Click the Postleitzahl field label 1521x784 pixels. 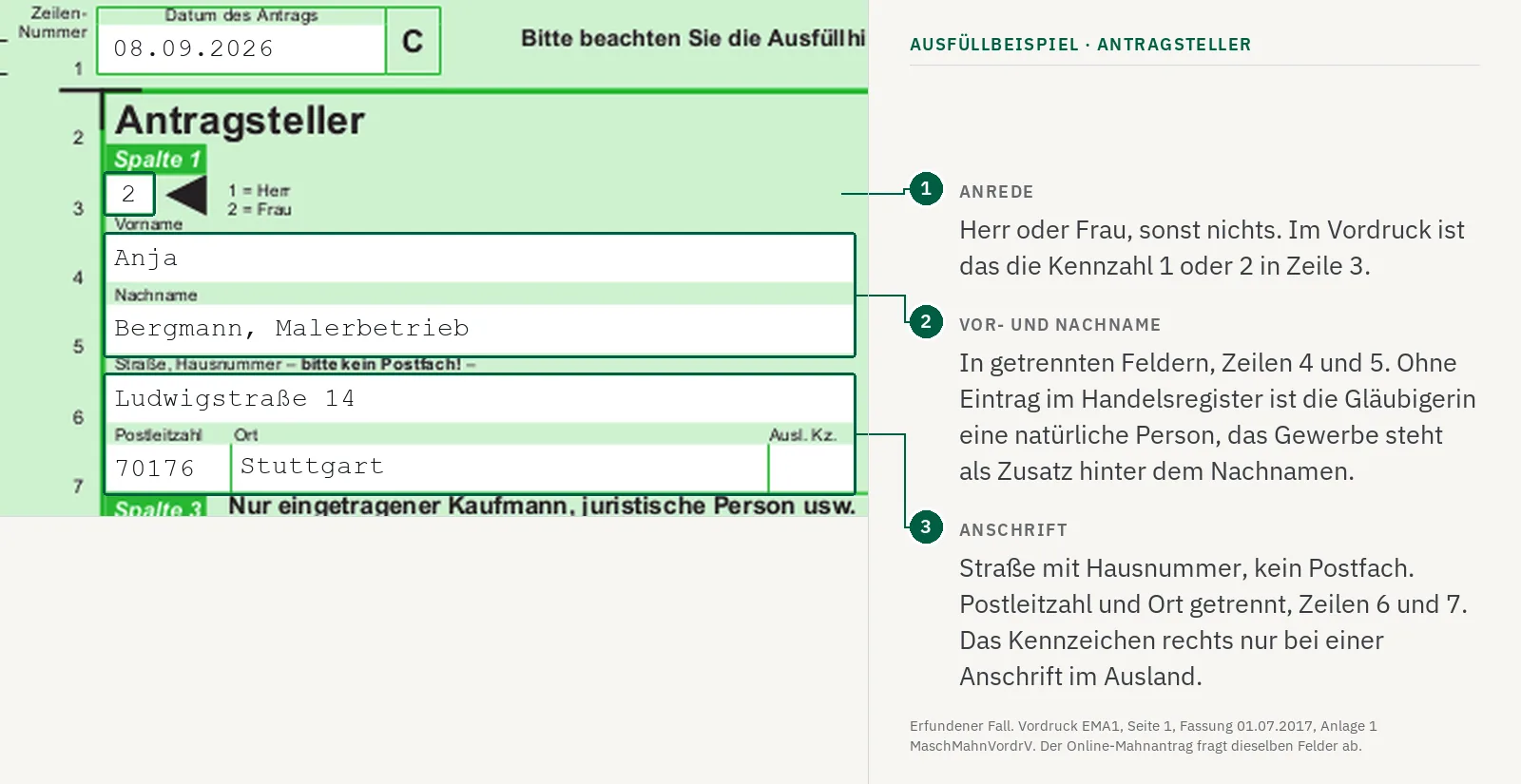point(158,435)
